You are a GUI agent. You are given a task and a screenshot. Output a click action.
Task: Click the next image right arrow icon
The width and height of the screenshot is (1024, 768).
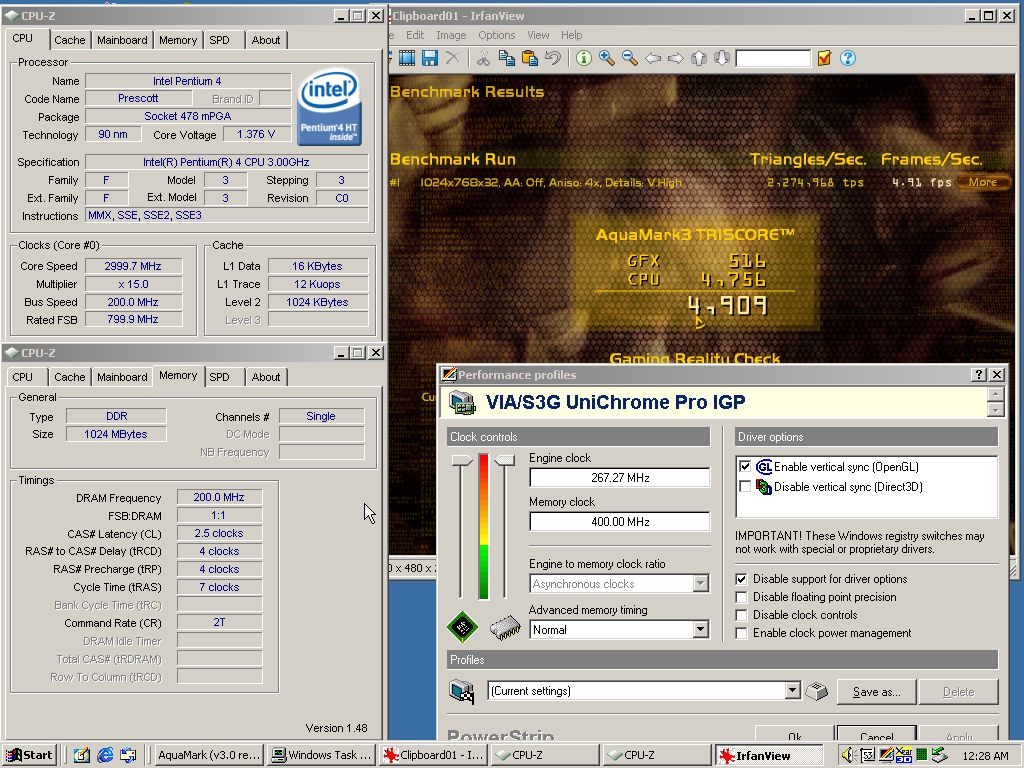pyautogui.click(x=675, y=58)
